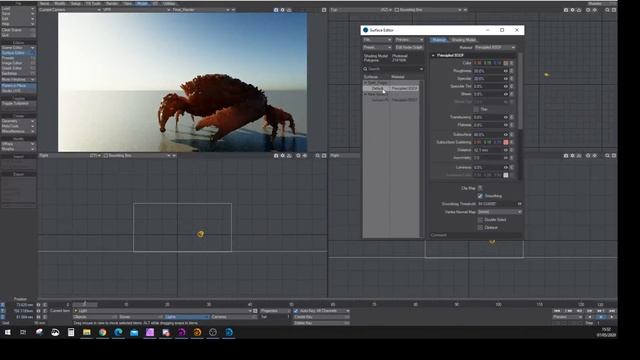Open the Setup menu tab
This screenshot has height=360, width=640.
point(76,3)
